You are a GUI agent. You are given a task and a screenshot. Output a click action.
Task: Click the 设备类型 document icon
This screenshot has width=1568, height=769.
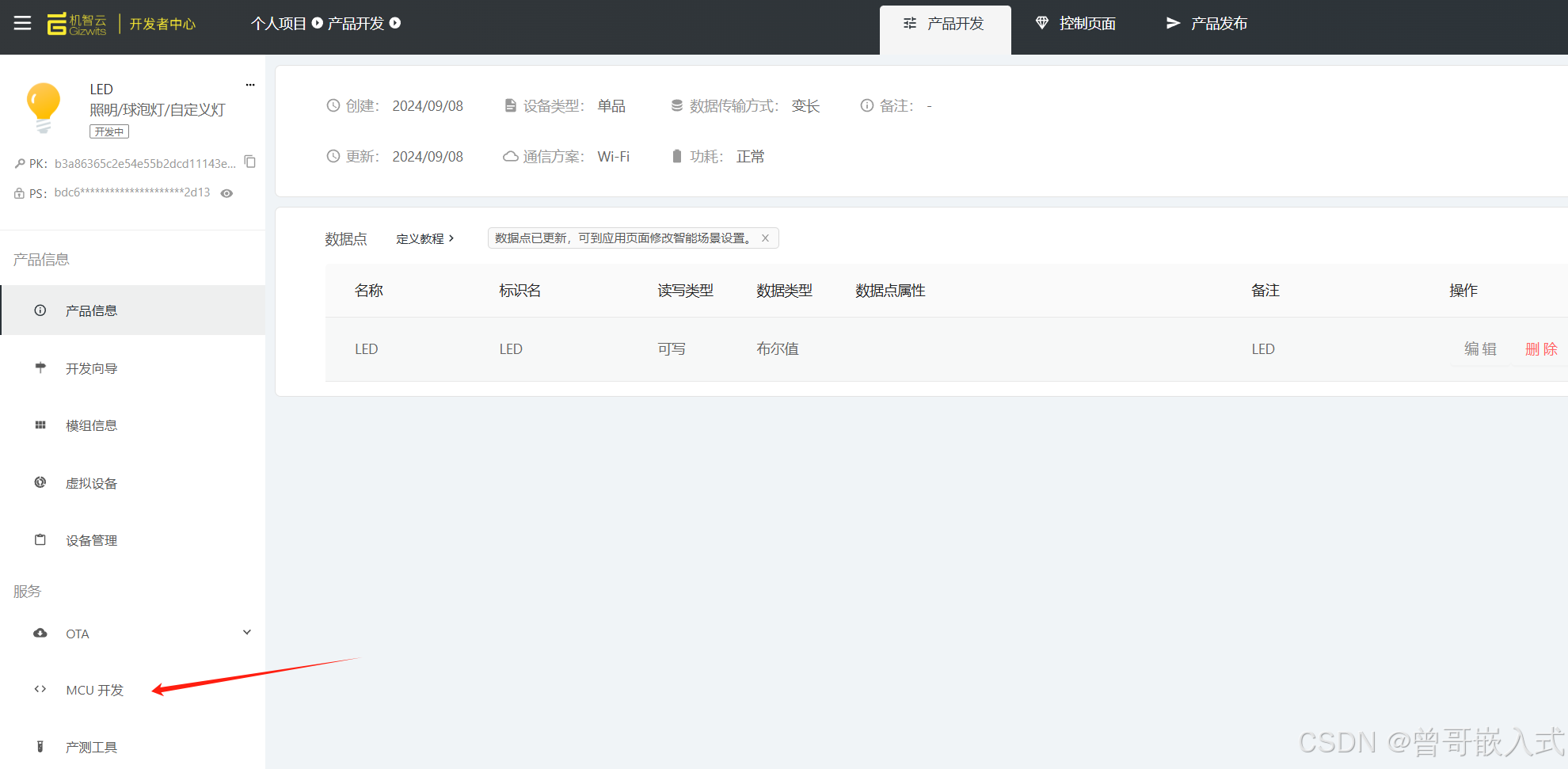pos(511,105)
